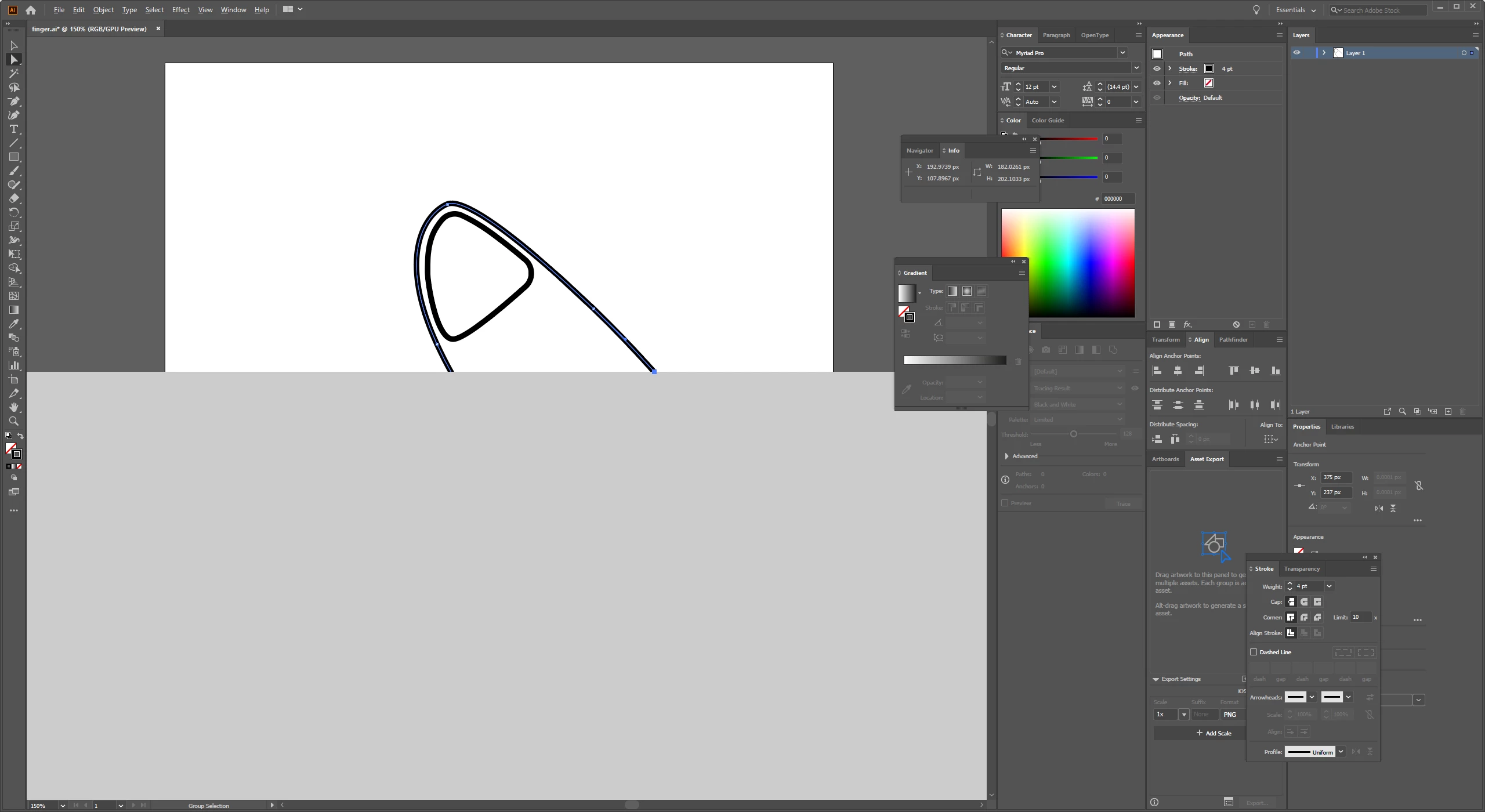Screen dimensions: 1485x812
Task: Open the Effect menu
Action: point(181,10)
